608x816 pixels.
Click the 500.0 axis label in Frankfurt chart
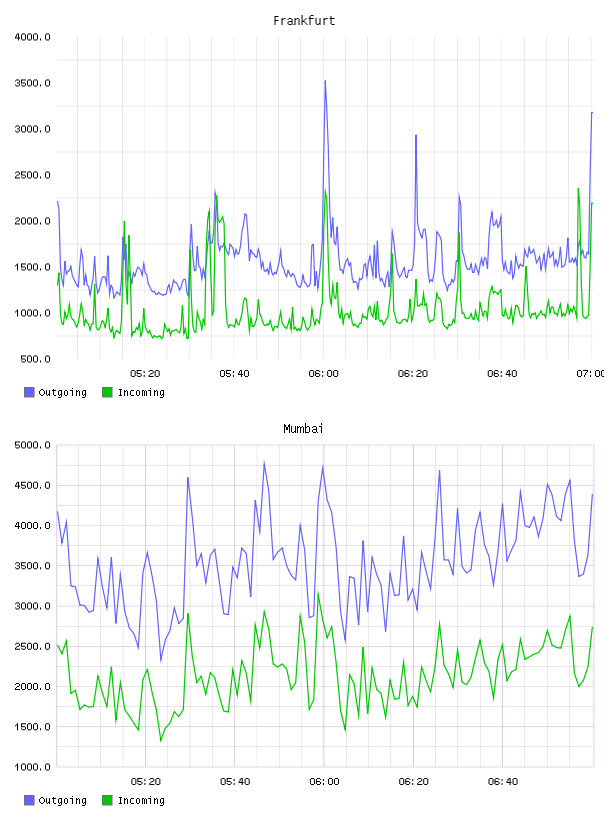point(35,359)
